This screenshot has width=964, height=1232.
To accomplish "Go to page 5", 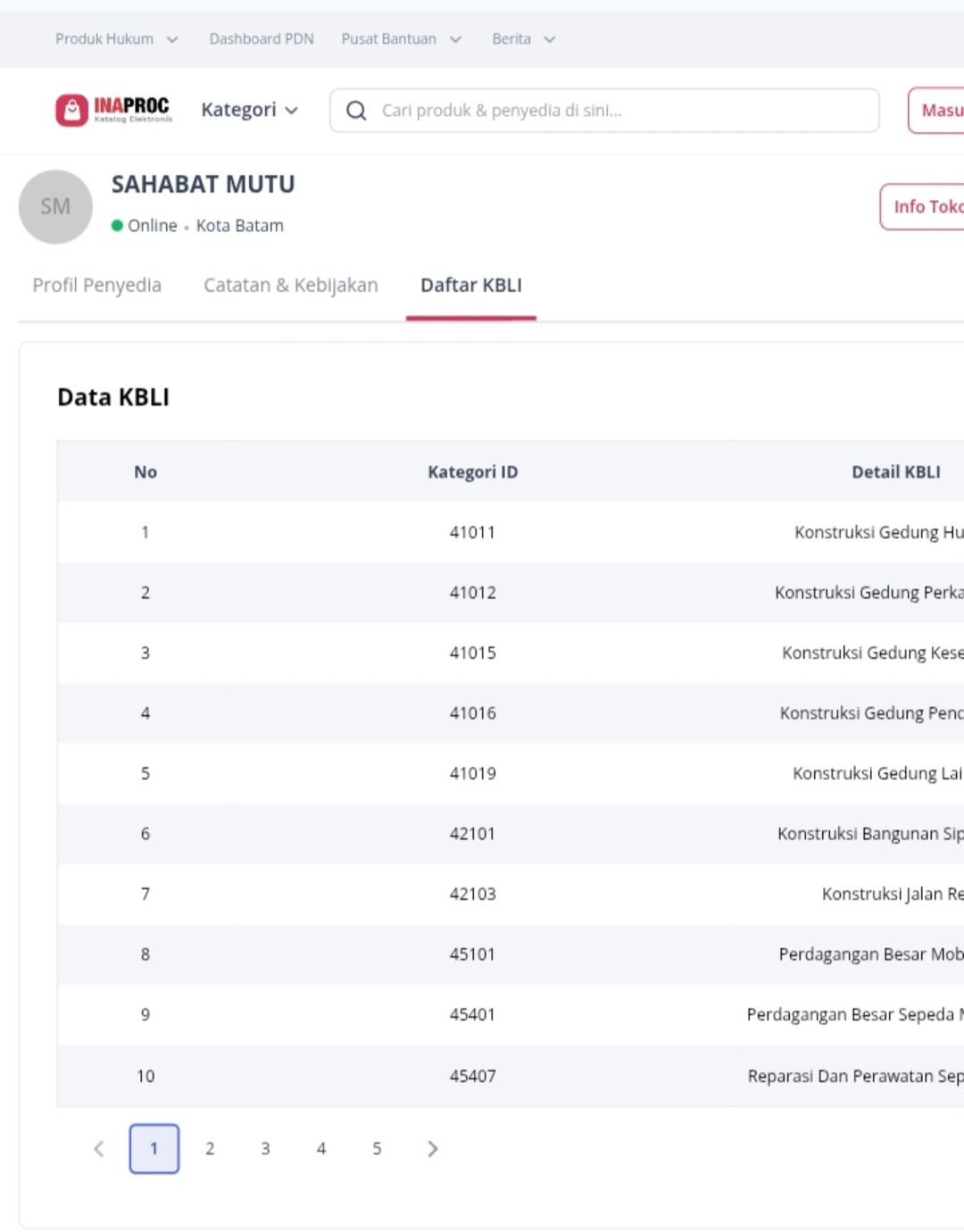I will 377,1149.
